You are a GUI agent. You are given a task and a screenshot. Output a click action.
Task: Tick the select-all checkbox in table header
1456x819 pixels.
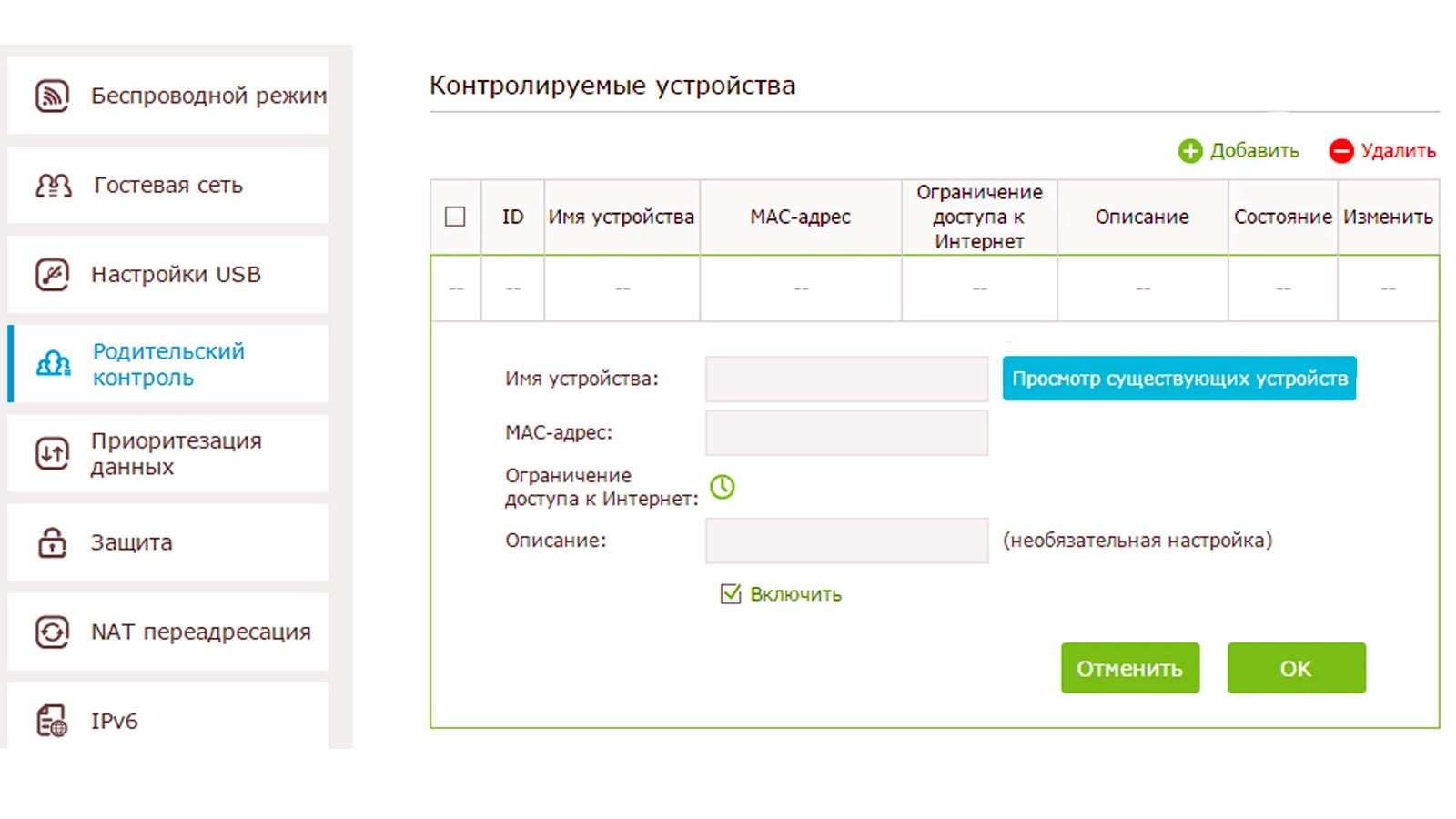click(455, 217)
